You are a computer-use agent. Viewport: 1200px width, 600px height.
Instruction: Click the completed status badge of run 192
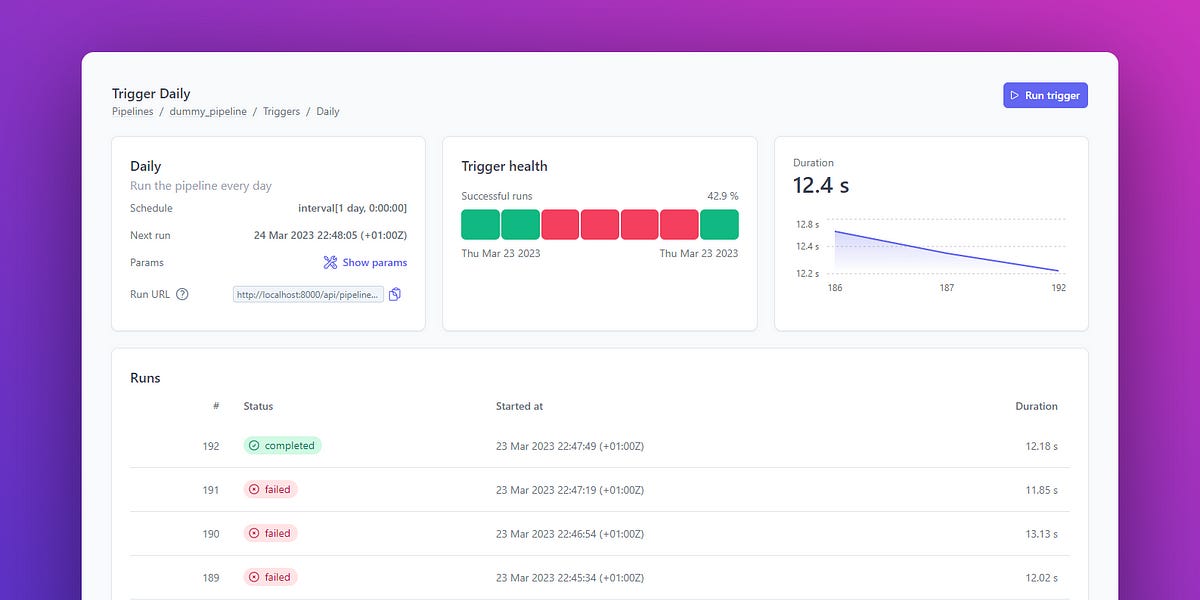pyautogui.click(x=282, y=445)
